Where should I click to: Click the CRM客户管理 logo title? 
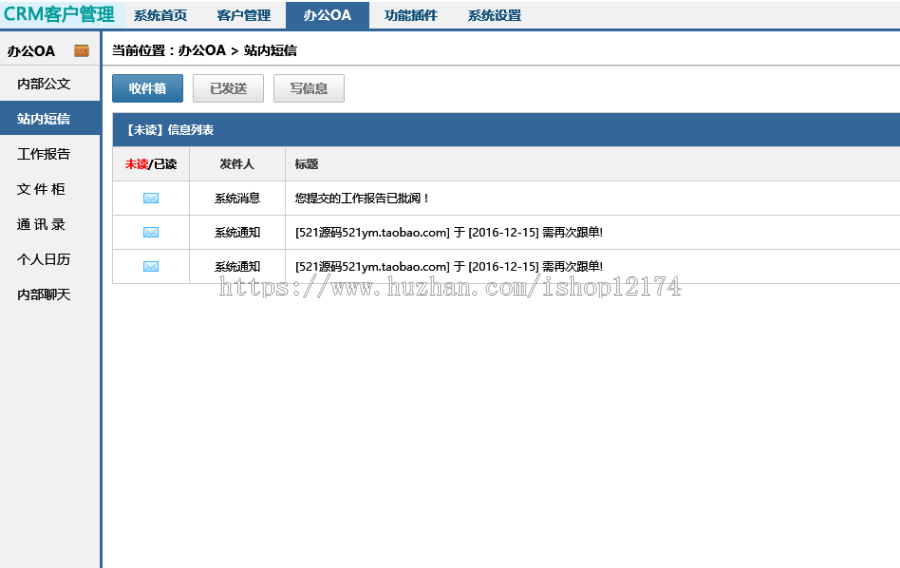click(x=59, y=14)
